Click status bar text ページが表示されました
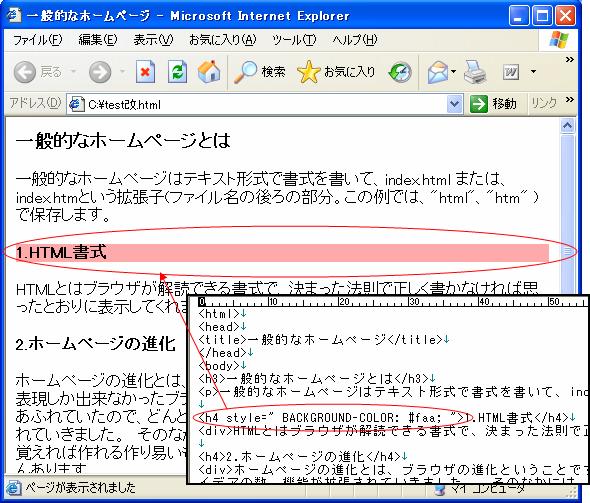The width and height of the screenshot is (590, 503). [x=81, y=488]
